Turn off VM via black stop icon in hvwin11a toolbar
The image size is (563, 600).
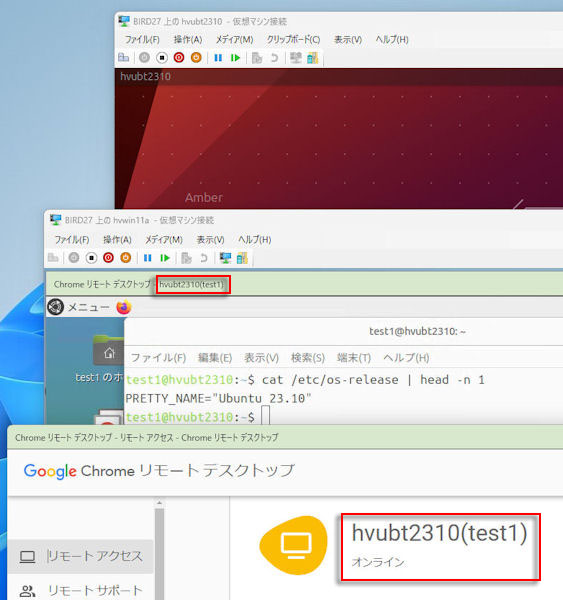[91, 258]
